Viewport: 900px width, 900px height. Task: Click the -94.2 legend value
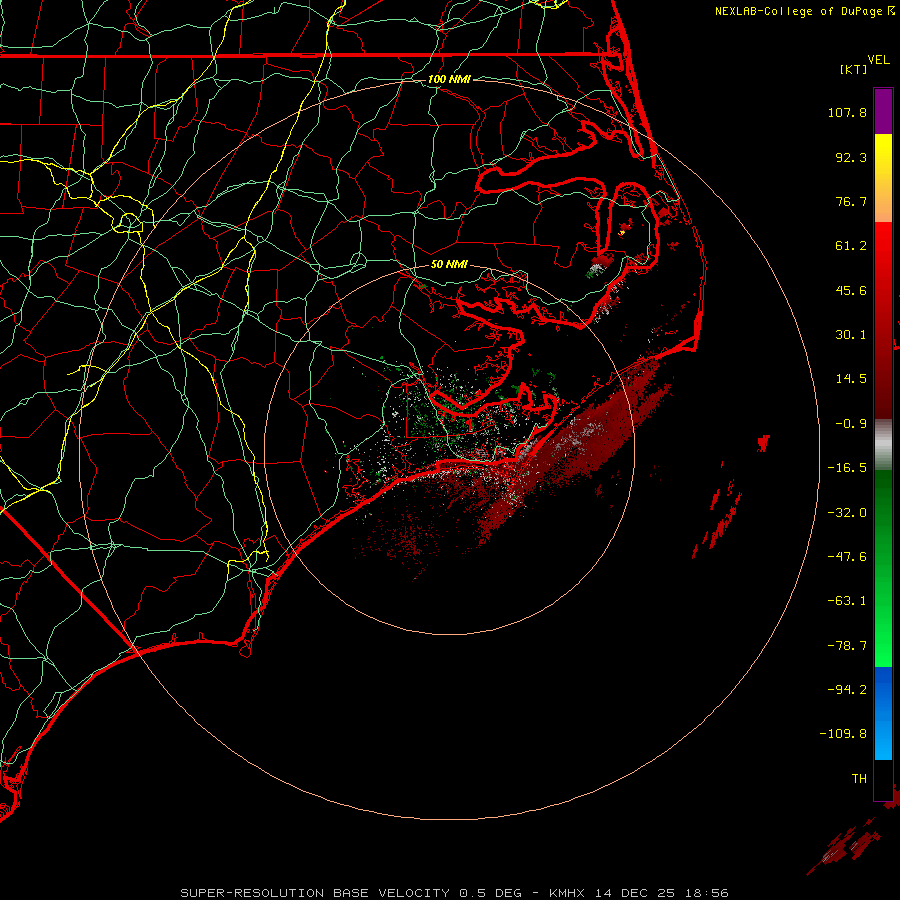pyautogui.click(x=847, y=690)
